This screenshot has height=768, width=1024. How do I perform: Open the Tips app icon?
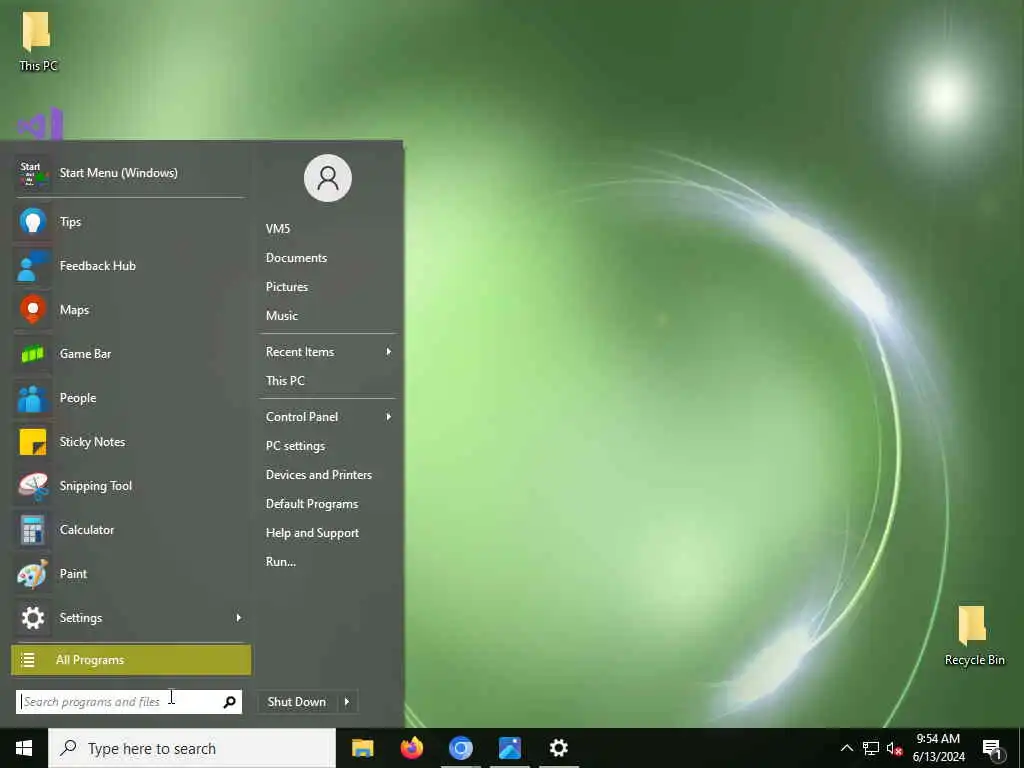click(33, 222)
